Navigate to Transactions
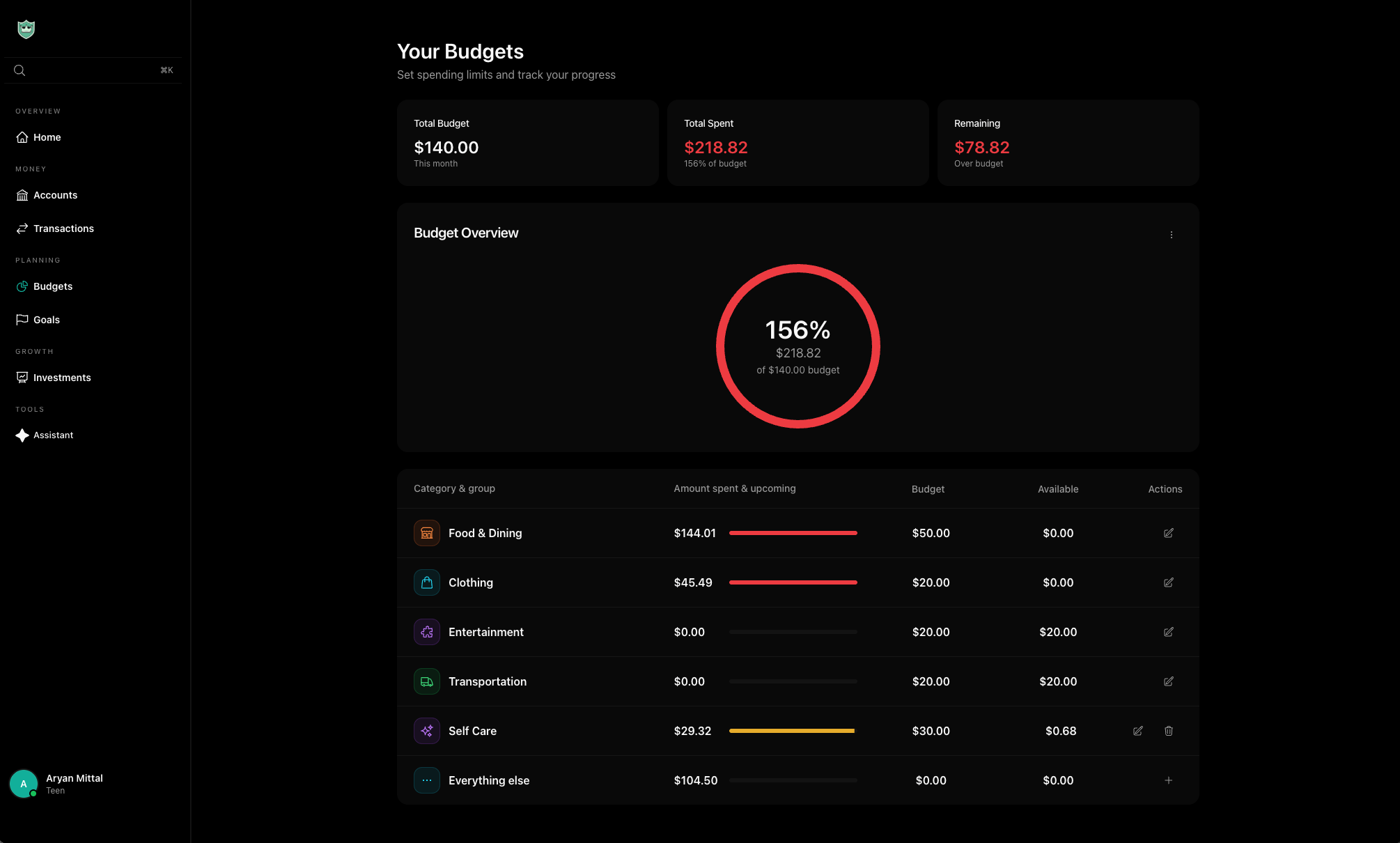Viewport: 1400px width, 843px height. point(63,229)
